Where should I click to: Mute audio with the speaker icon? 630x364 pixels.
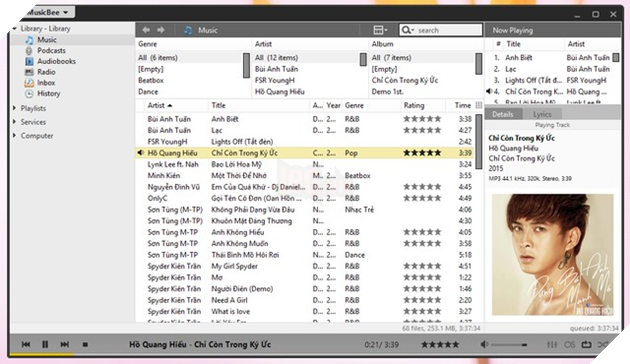[485, 344]
